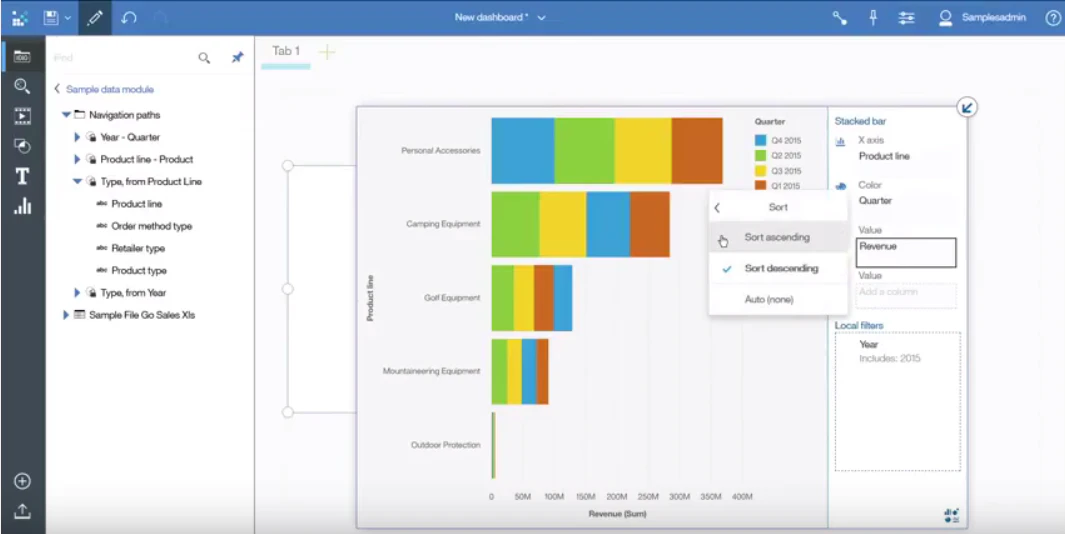Viewport: 1065px width, 534px height.
Task: Go back from the Sort menu
Action: tap(717, 208)
